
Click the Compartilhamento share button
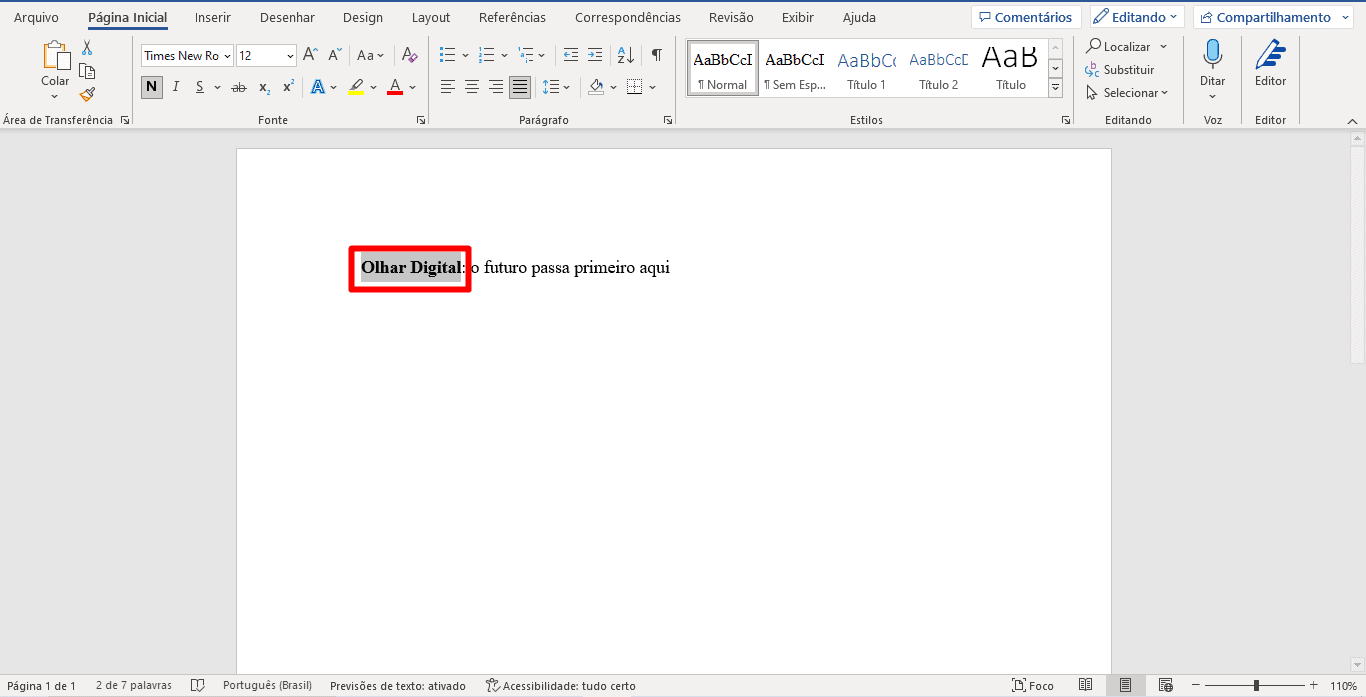1275,17
